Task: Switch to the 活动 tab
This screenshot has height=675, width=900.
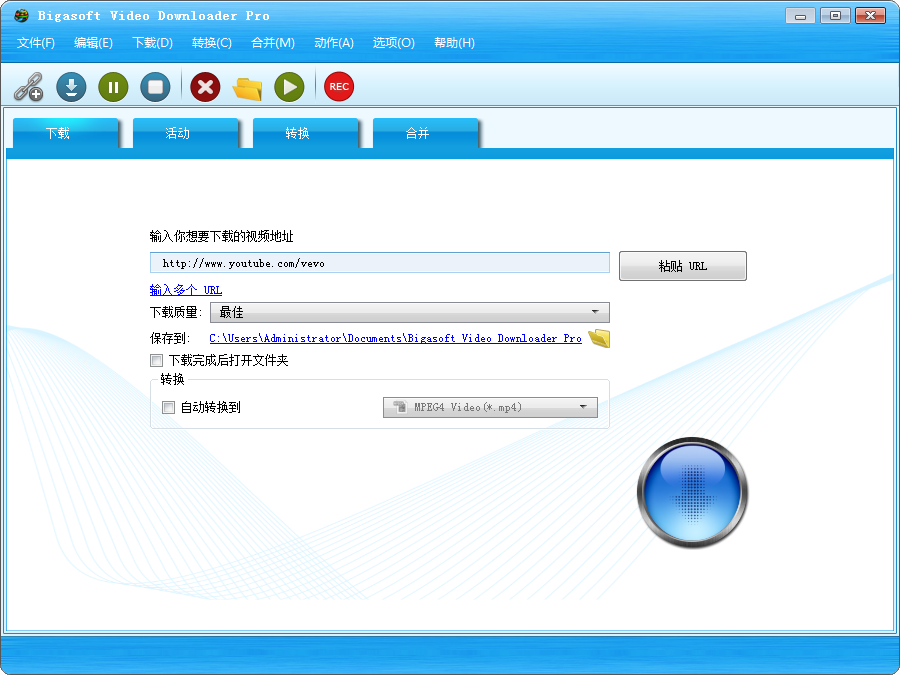Action: [x=185, y=133]
